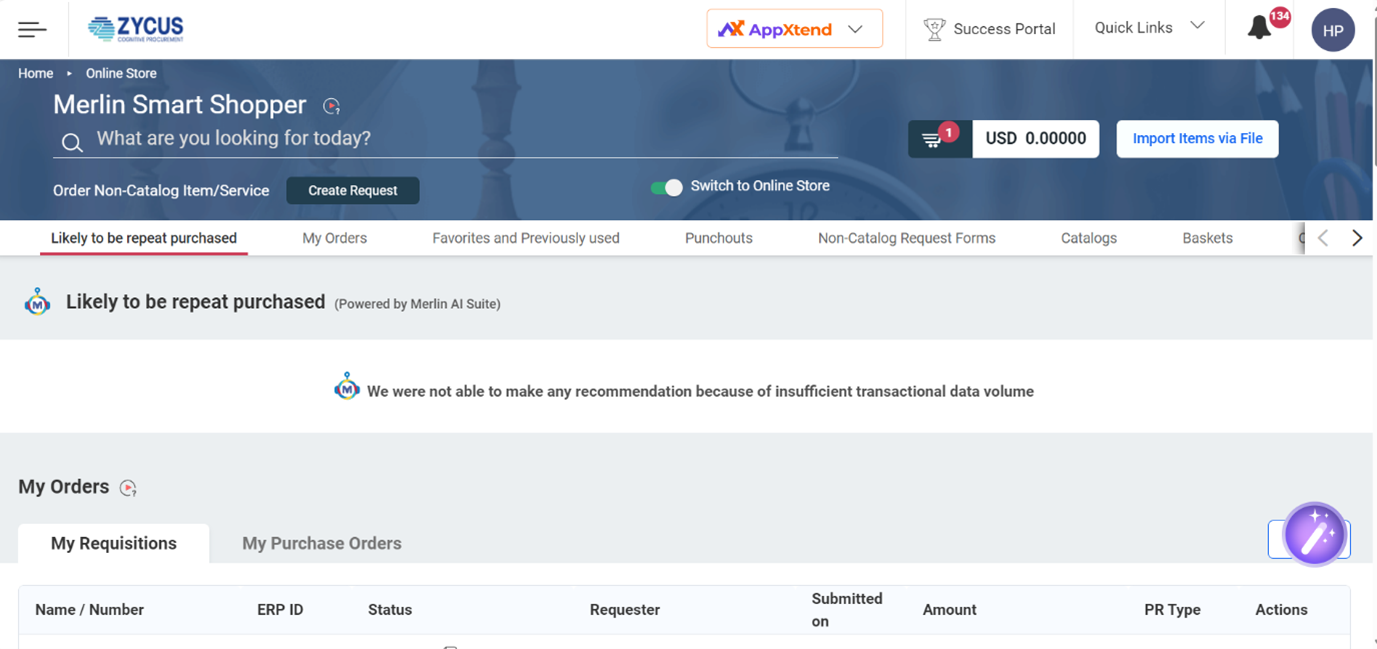The image size is (1377, 649).
Task: Click the Success Portal trophy icon
Action: [x=934, y=30]
